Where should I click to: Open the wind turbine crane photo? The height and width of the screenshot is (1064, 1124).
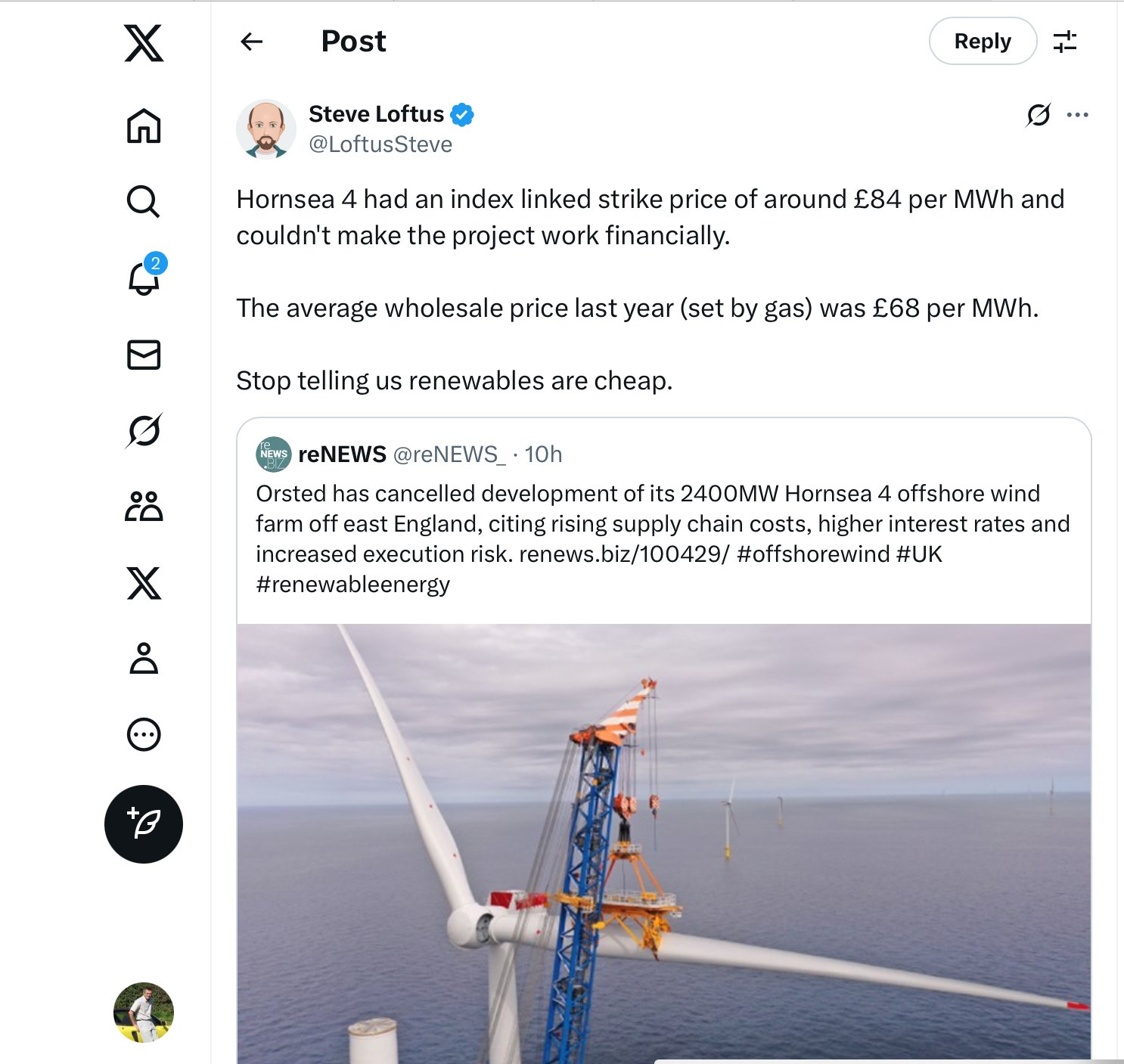point(664,843)
